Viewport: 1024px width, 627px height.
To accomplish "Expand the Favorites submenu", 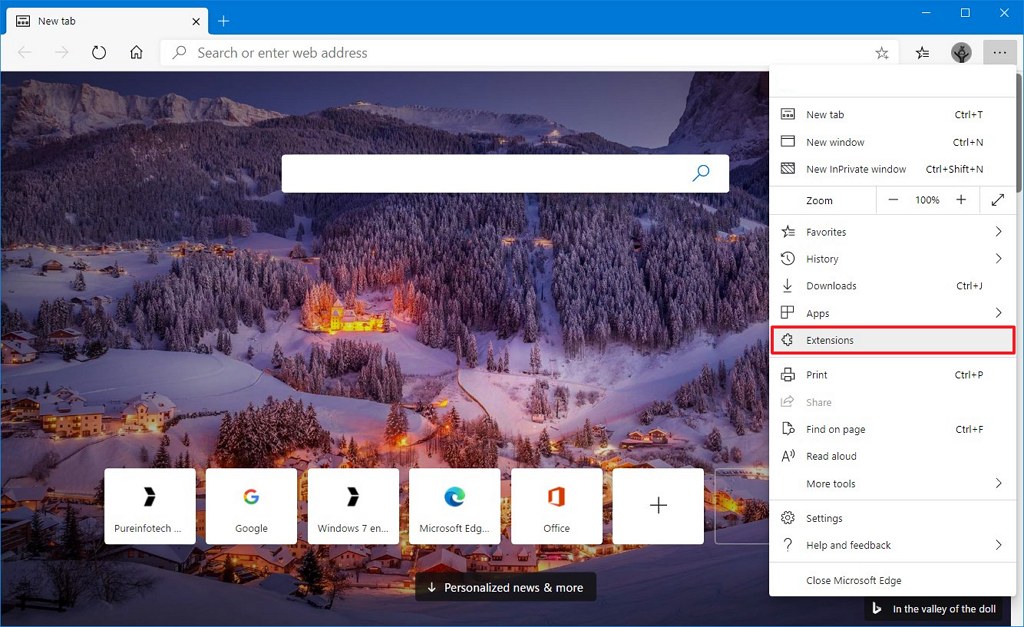I will (893, 232).
